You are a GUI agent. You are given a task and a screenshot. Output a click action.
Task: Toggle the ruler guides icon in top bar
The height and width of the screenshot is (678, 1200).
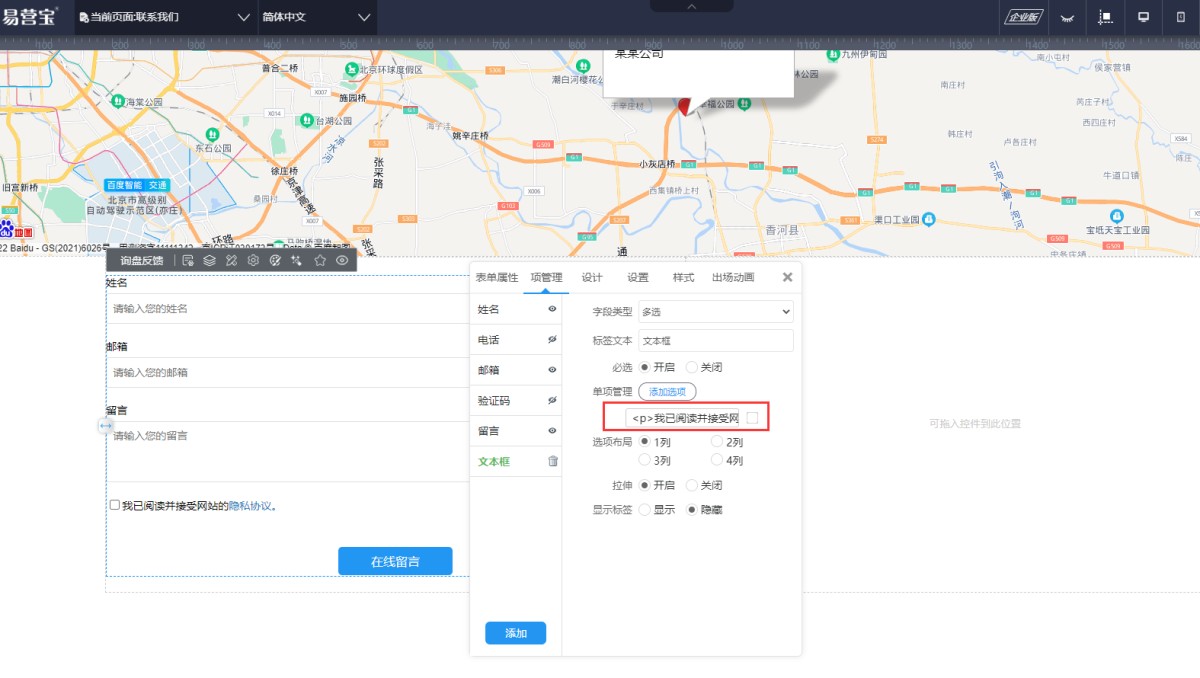tap(1106, 17)
